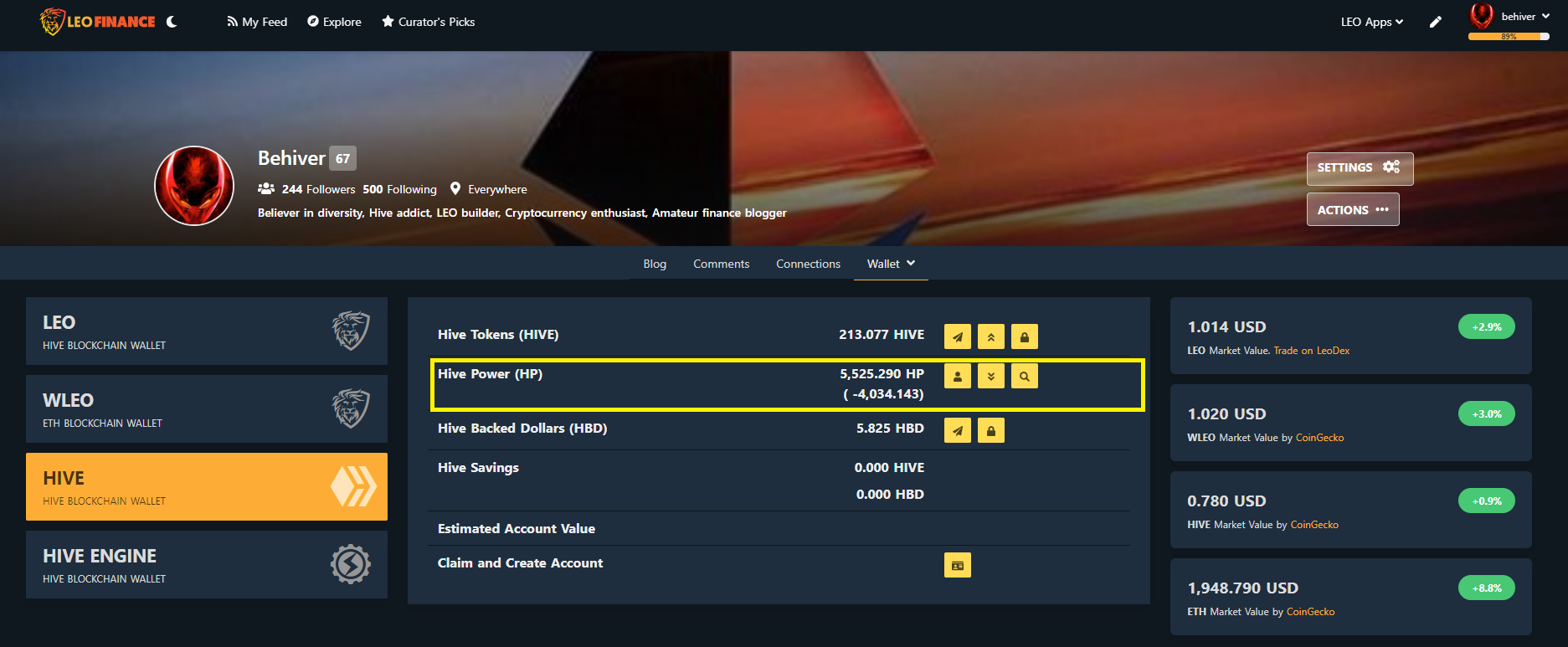
Task: Click the Behiver profile picture
Action: 194,186
